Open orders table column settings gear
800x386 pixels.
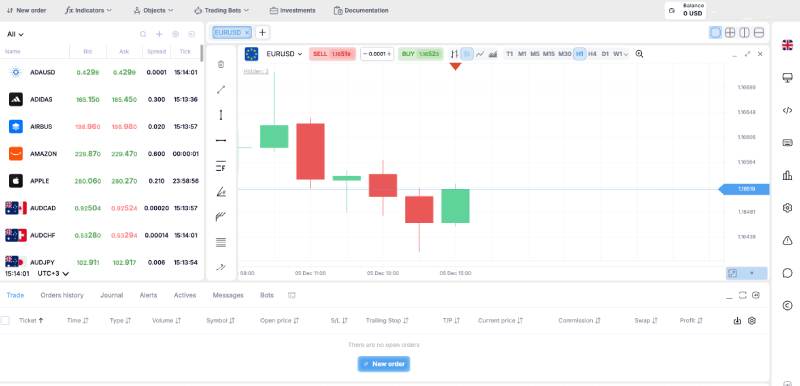752,321
